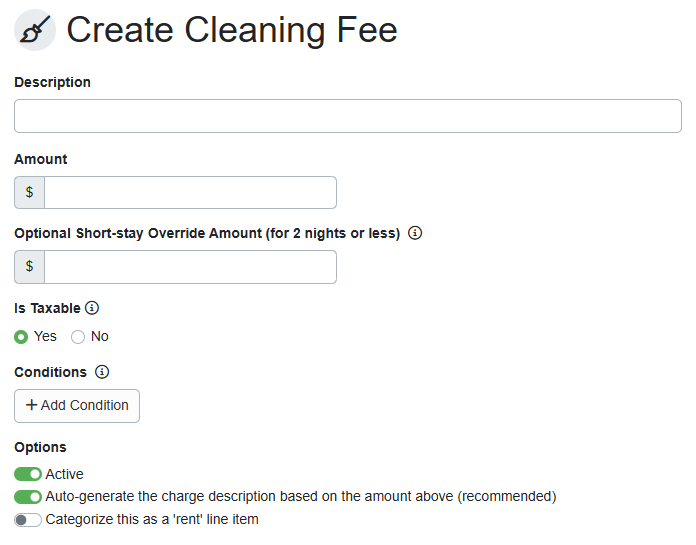Viewport: 696px width, 545px height.
Task: Click the Auto-generate the charge description label
Action: 301,496
